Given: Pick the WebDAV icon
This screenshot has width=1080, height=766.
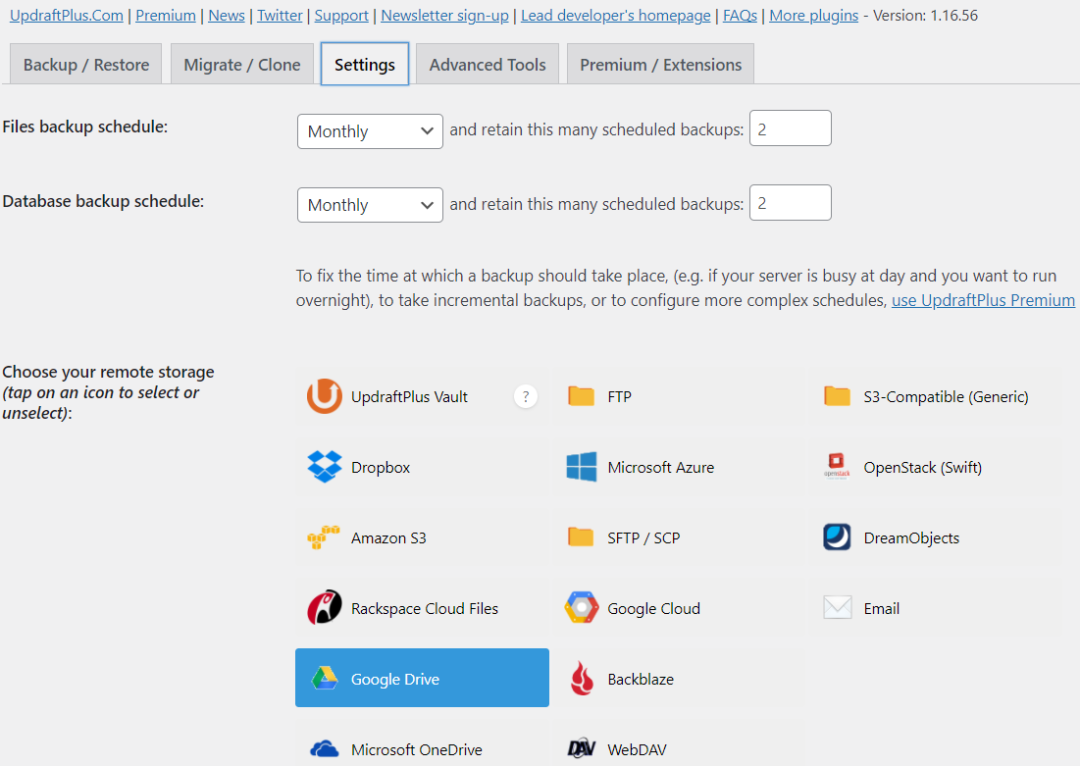Looking at the screenshot, I should pos(581,749).
